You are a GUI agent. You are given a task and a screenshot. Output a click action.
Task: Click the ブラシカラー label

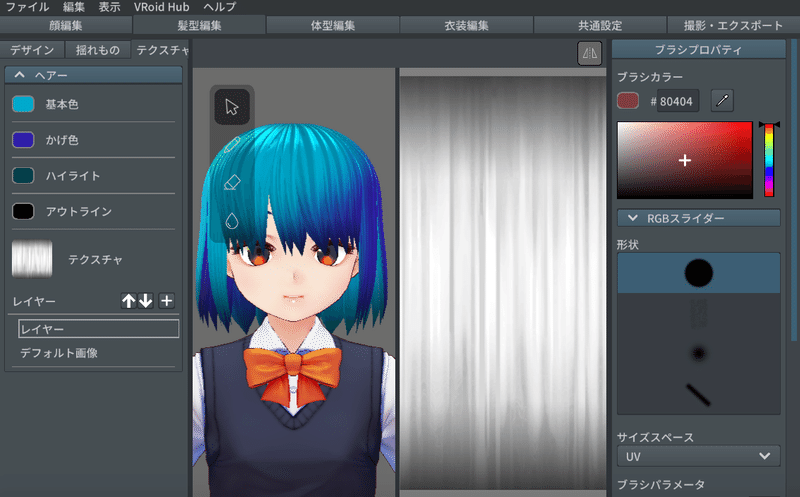click(649, 77)
